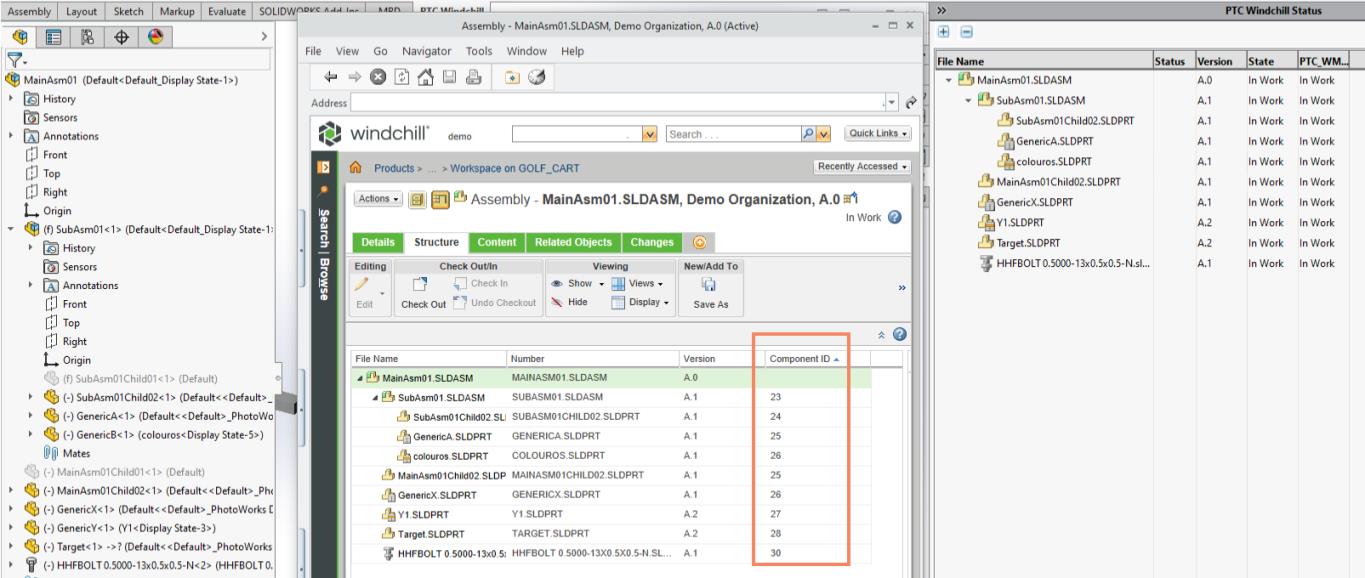This screenshot has height=578, width=1365.
Task: Click the Print icon in Windchill toolbar
Action: [x=473, y=75]
